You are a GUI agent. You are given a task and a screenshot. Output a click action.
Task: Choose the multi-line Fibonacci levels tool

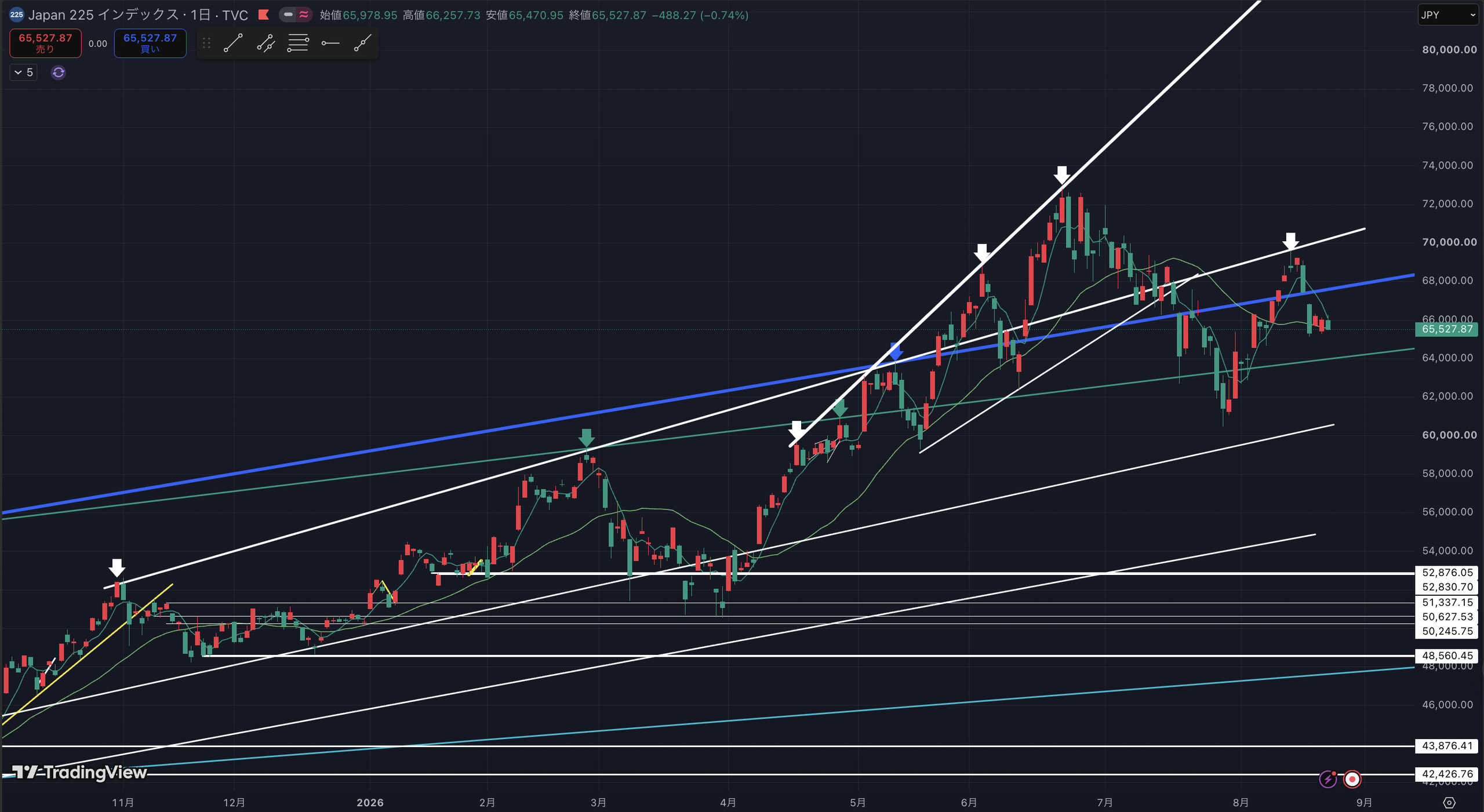coord(298,43)
